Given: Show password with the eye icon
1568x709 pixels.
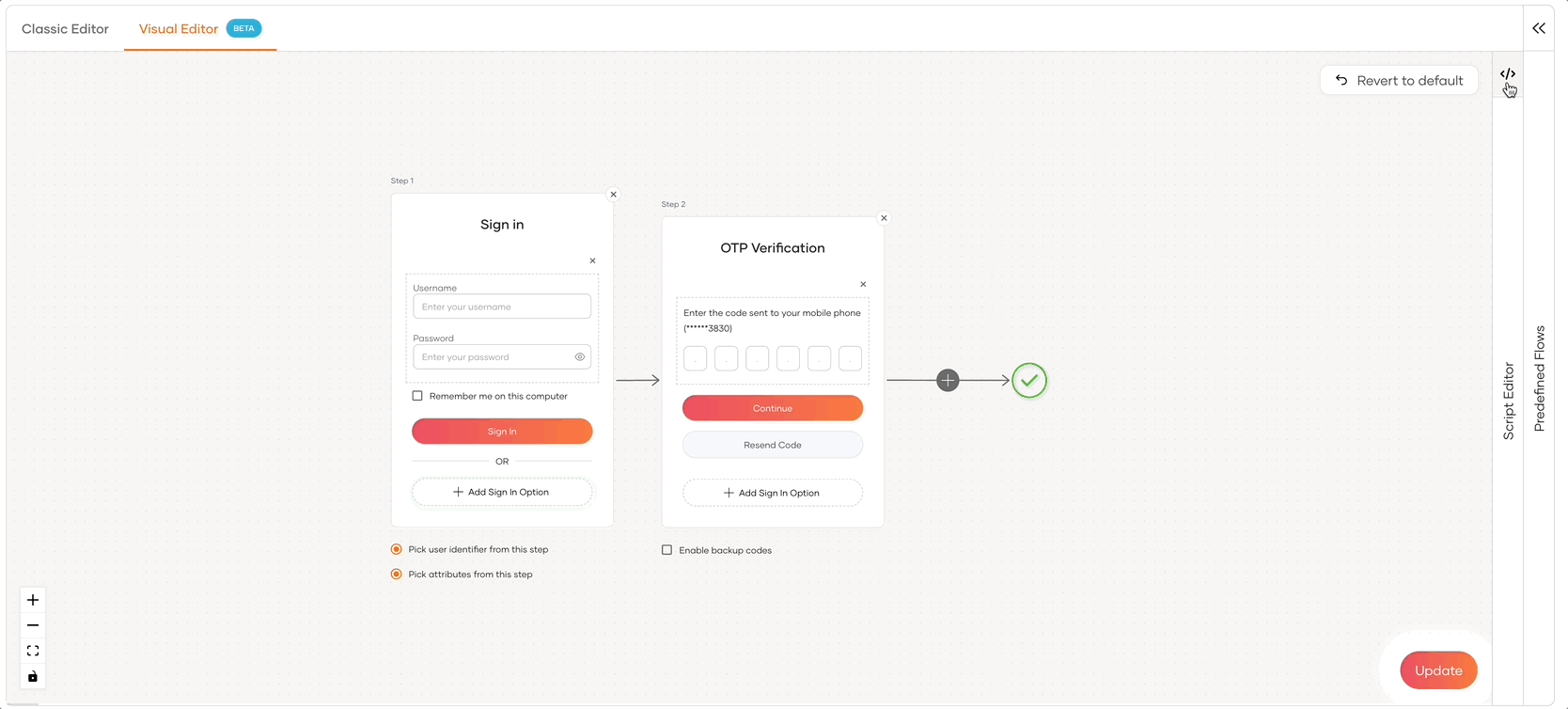Looking at the screenshot, I should [x=579, y=357].
